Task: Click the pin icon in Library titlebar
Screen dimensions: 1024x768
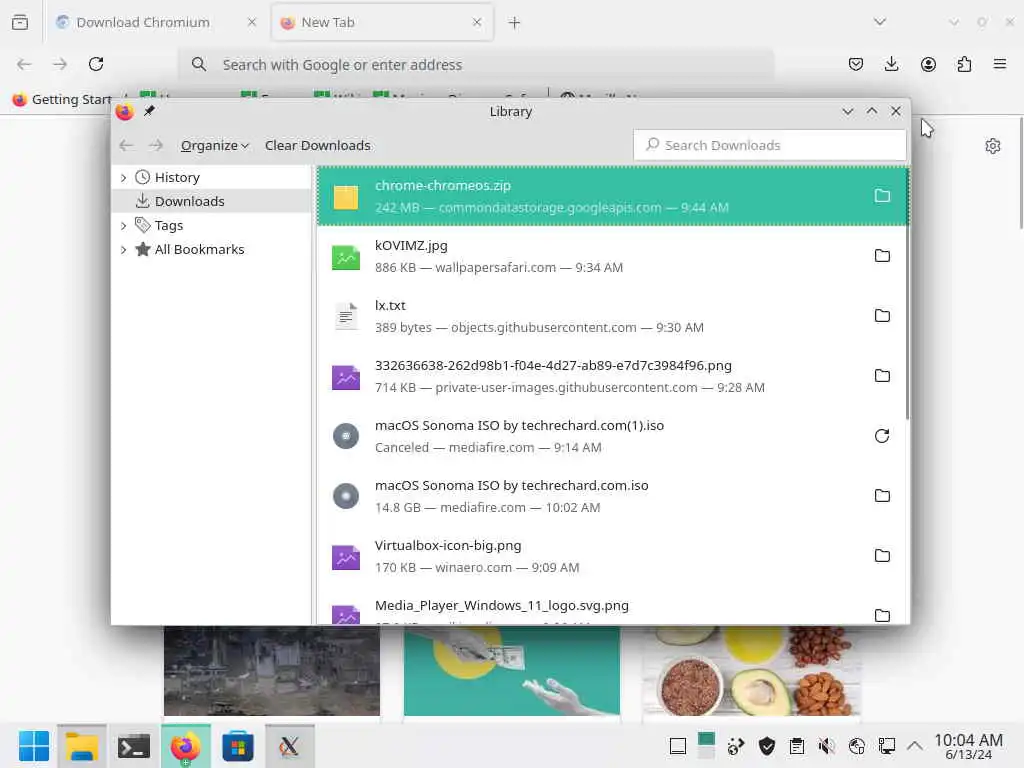Action: pyautogui.click(x=149, y=110)
